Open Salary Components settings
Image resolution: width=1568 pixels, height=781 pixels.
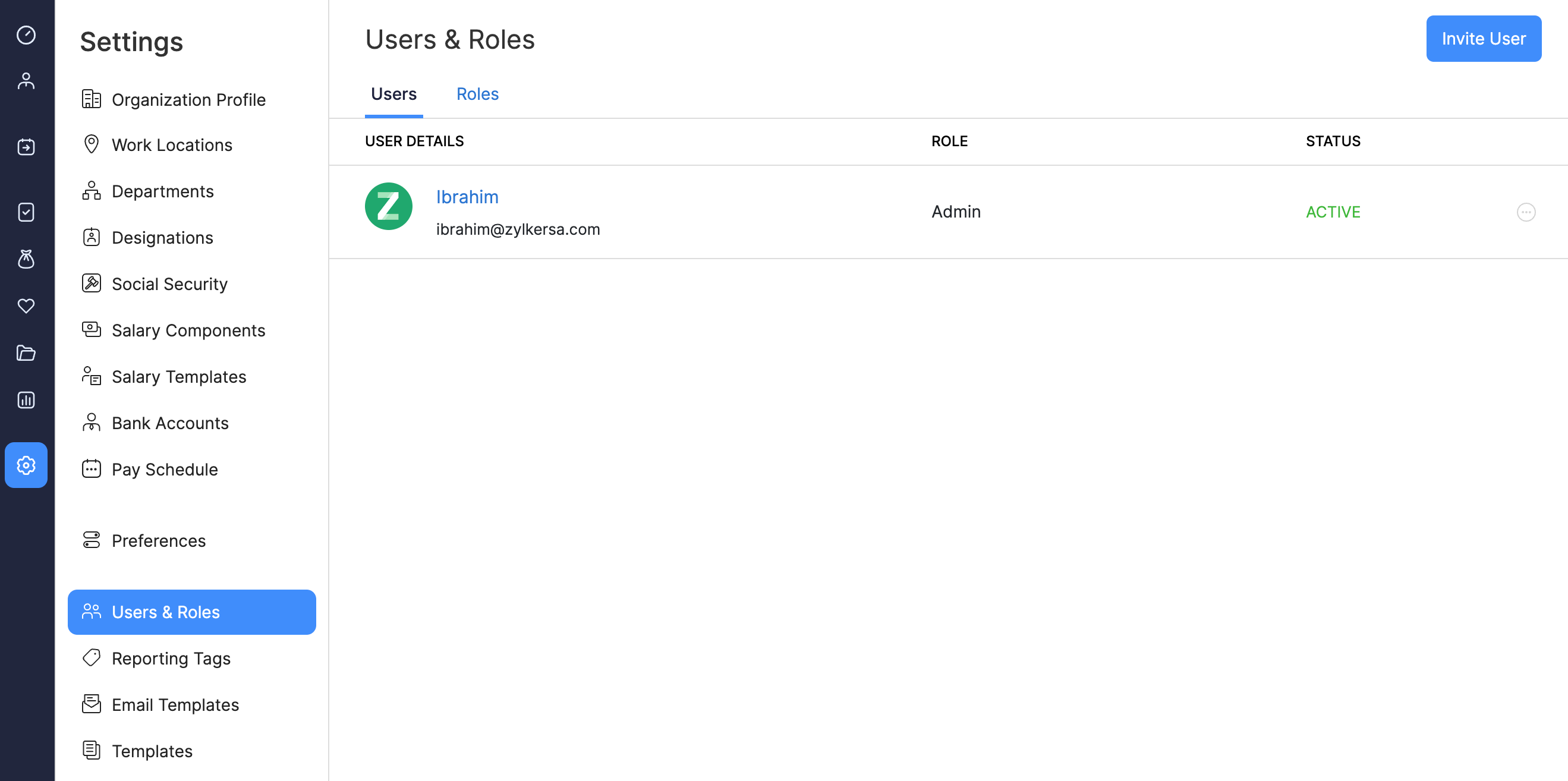[x=188, y=330]
